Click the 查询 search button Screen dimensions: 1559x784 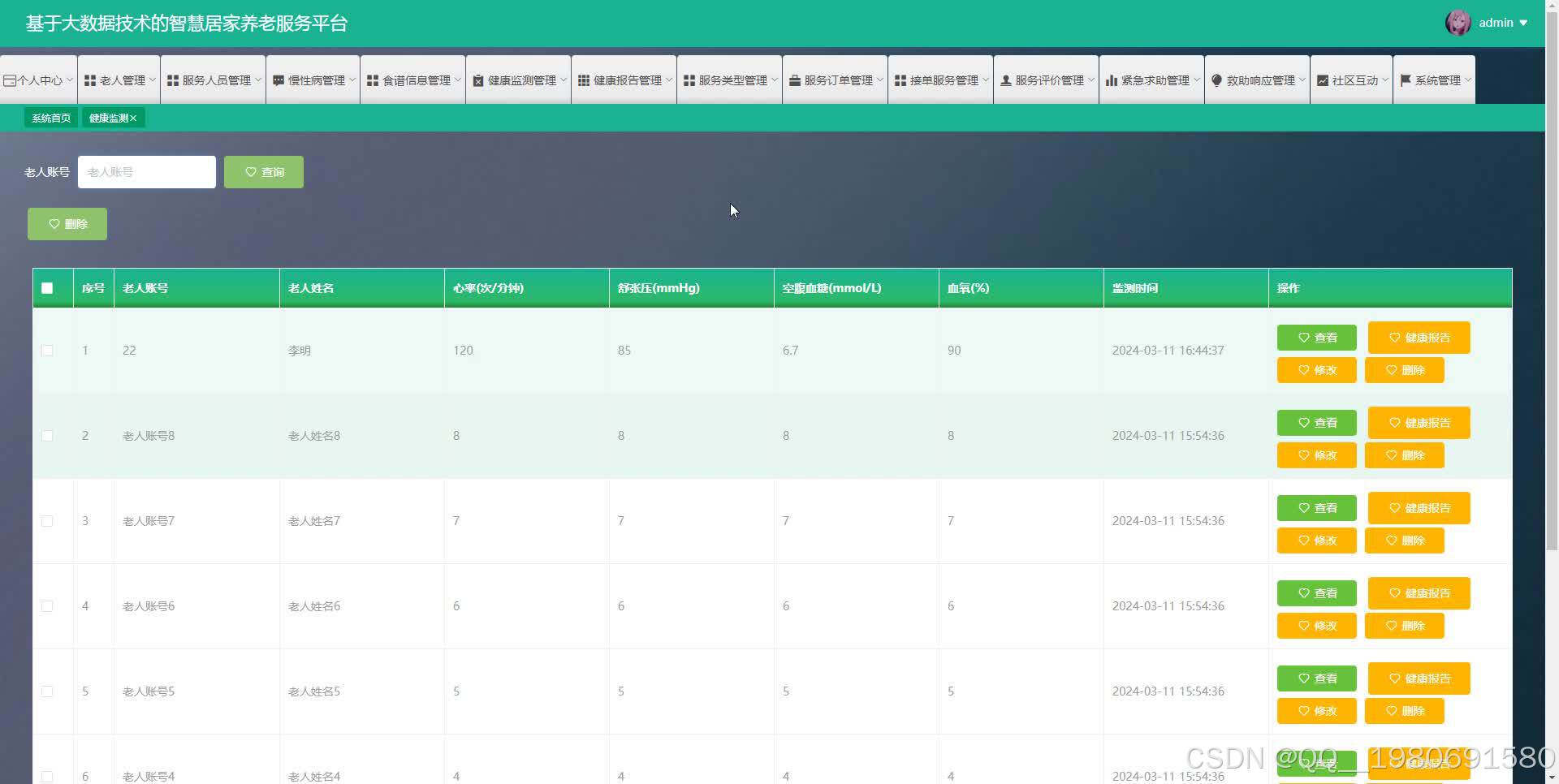(264, 172)
